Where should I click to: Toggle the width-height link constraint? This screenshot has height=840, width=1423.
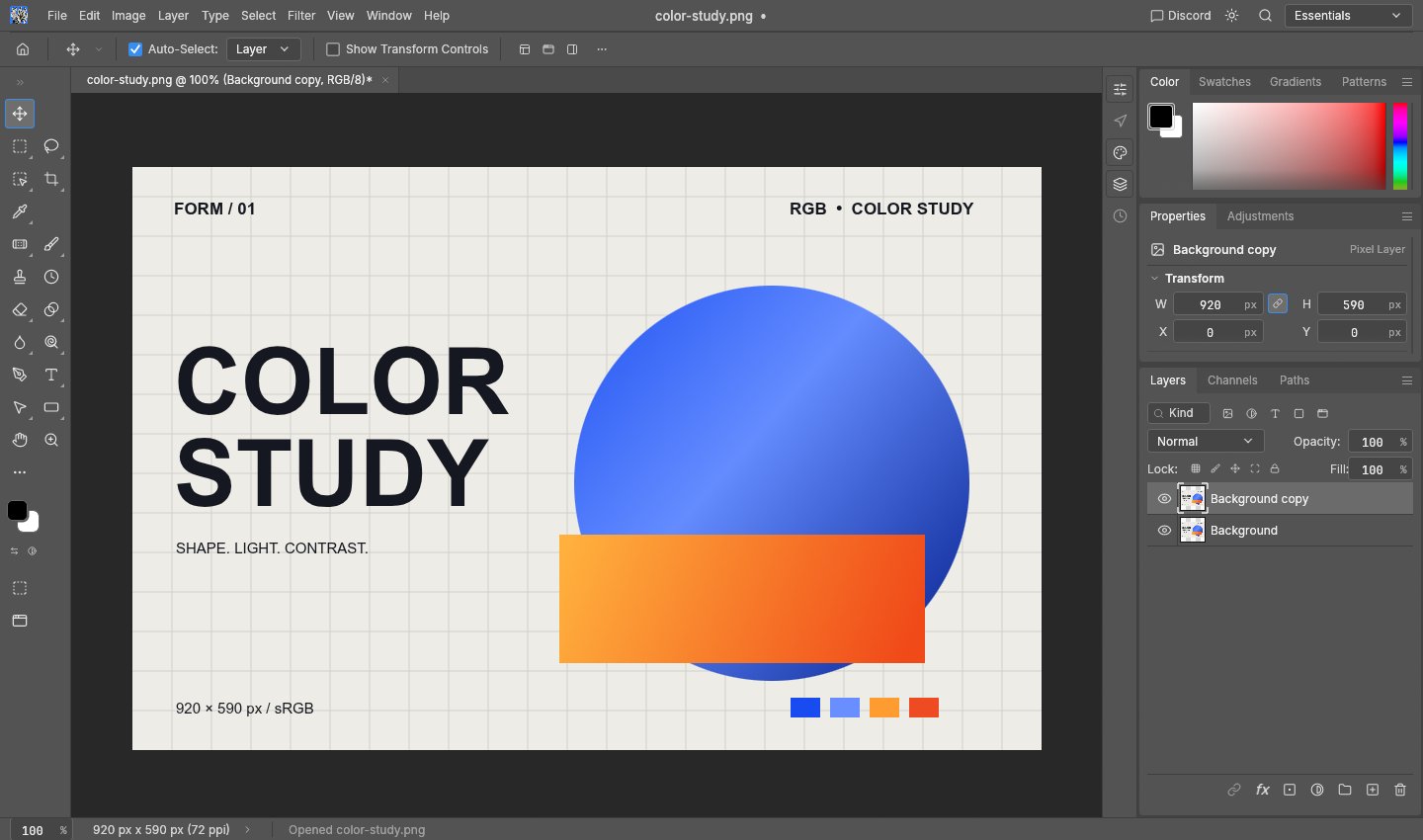click(1278, 304)
